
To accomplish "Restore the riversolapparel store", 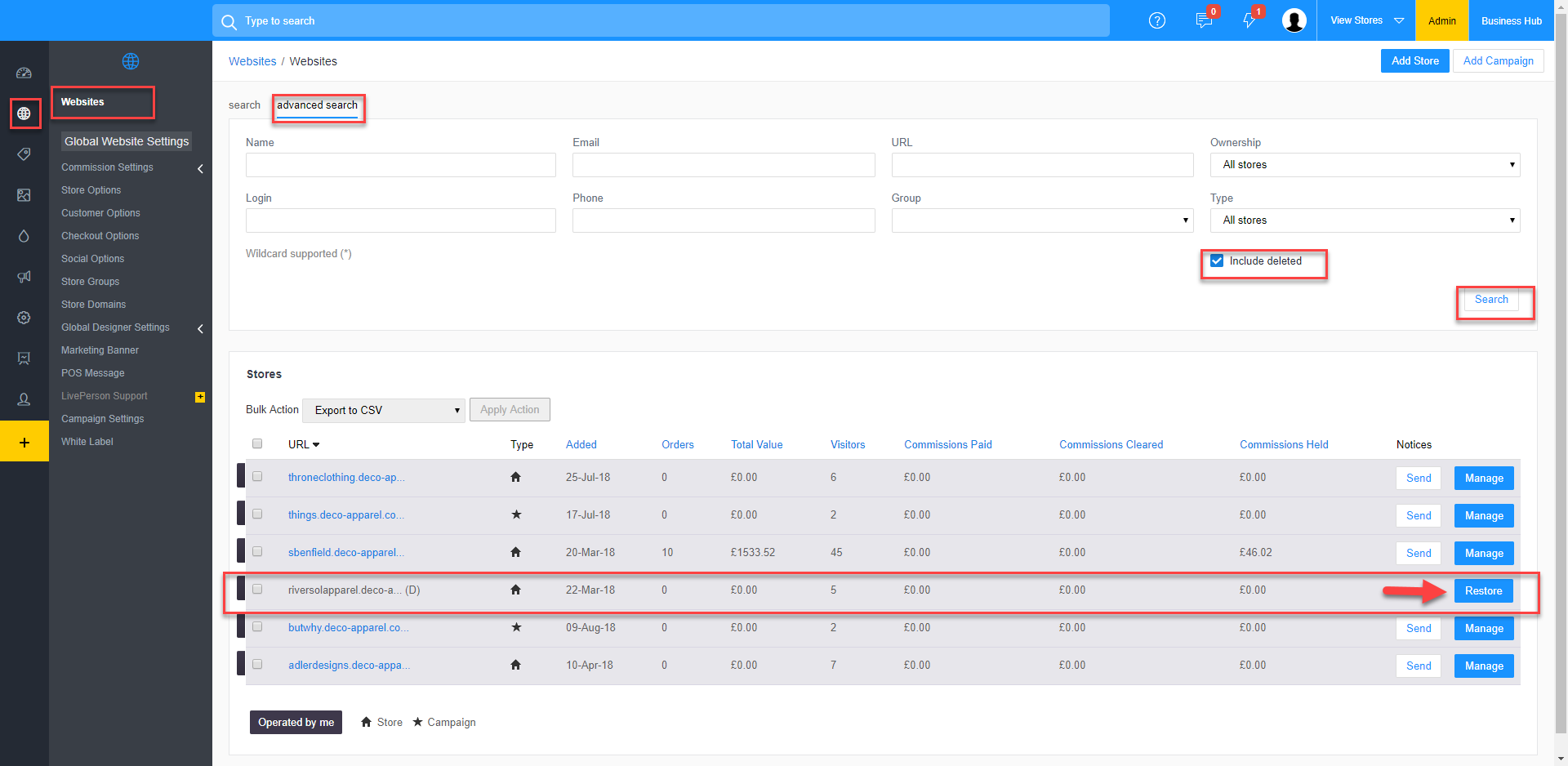I will (x=1483, y=591).
